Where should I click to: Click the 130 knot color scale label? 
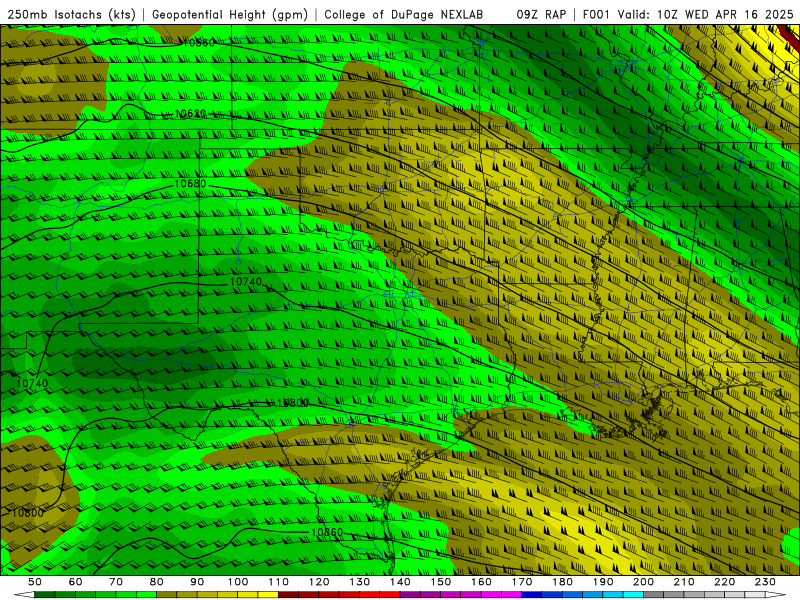tap(360, 582)
